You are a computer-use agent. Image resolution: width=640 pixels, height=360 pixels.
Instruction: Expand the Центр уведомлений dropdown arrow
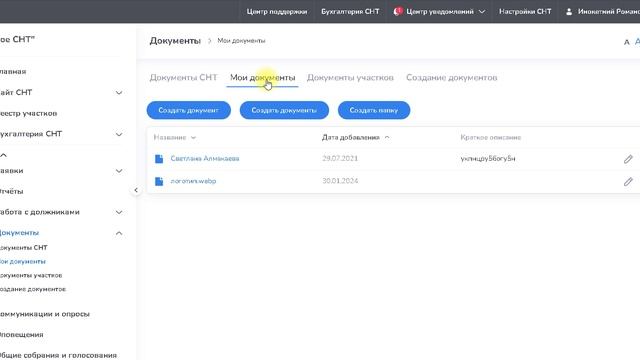pyautogui.click(x=482, y=11)
